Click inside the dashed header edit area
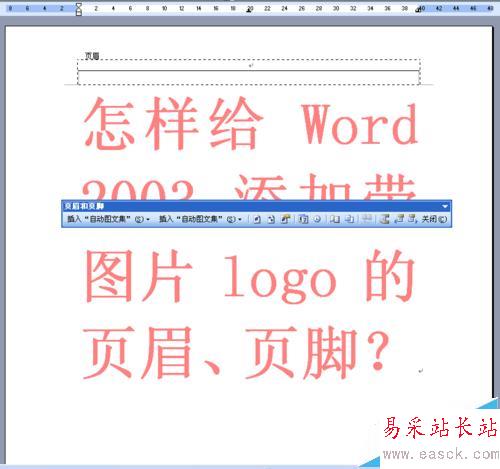This screenshot has height=469, width=500. click(x=249, y=72)
